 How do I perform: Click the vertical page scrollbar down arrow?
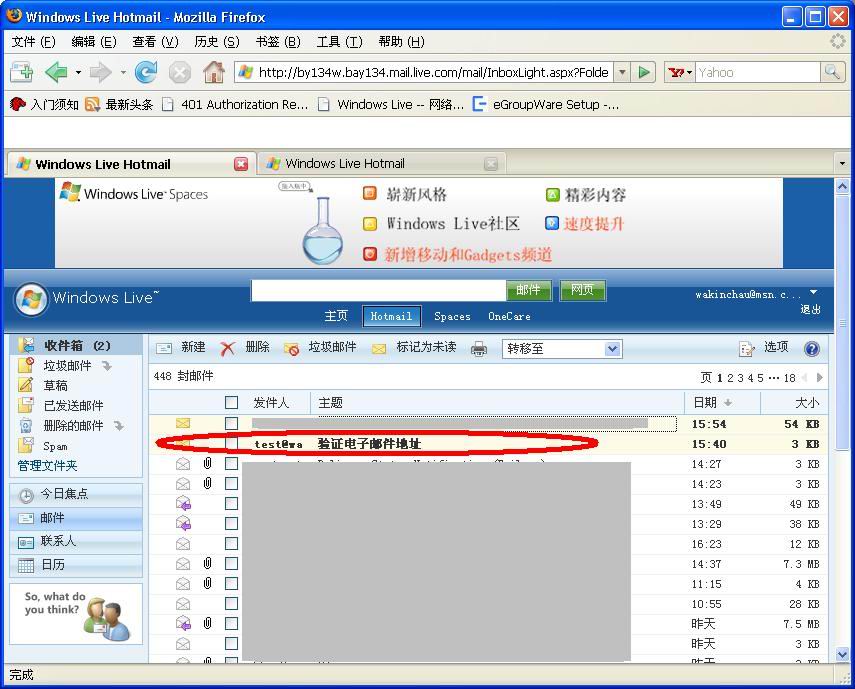tap(842, 654)
